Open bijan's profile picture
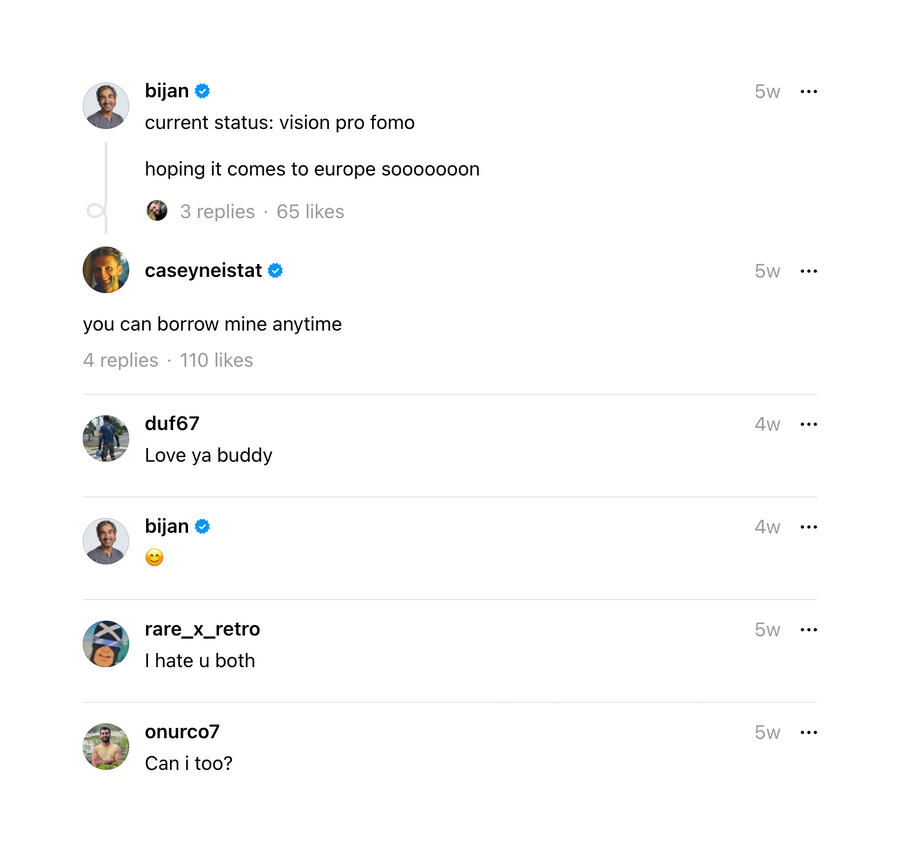 [x=106, y=105]
